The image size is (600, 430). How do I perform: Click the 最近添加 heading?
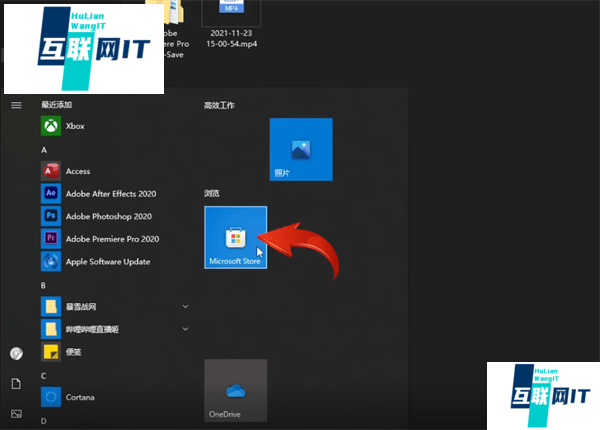pos(57,104)
